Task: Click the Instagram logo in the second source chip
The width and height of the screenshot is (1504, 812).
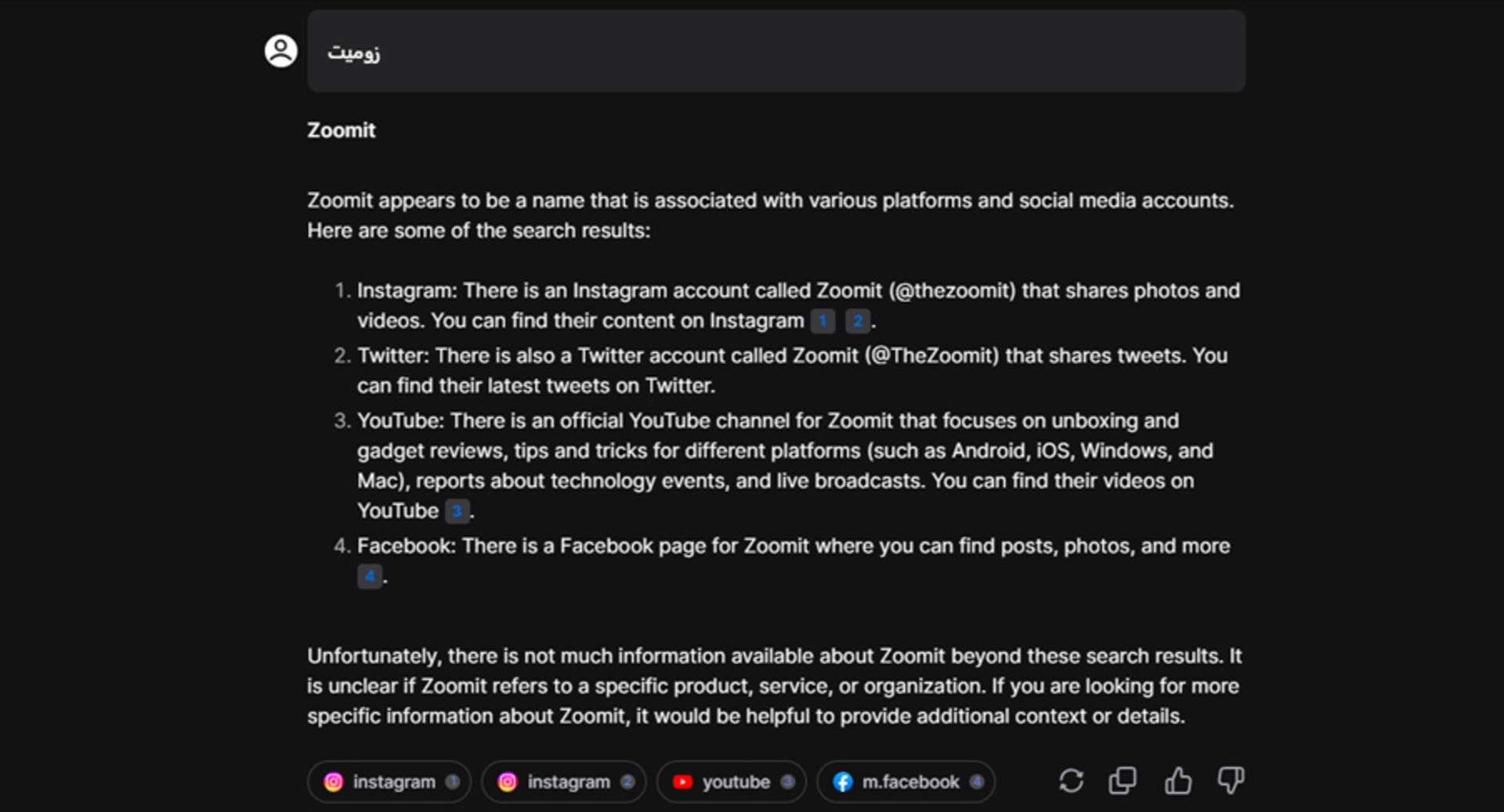Action: (508, 782)
